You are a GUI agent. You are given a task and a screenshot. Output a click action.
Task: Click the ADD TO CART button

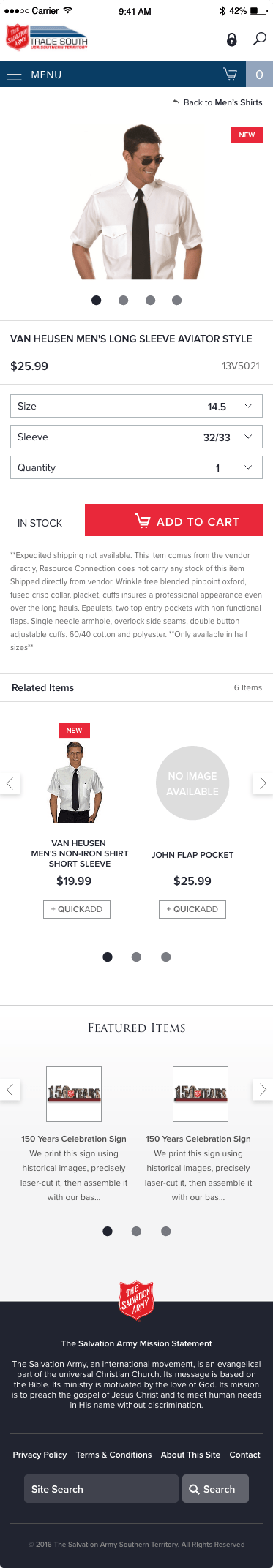tap(173, 520)
